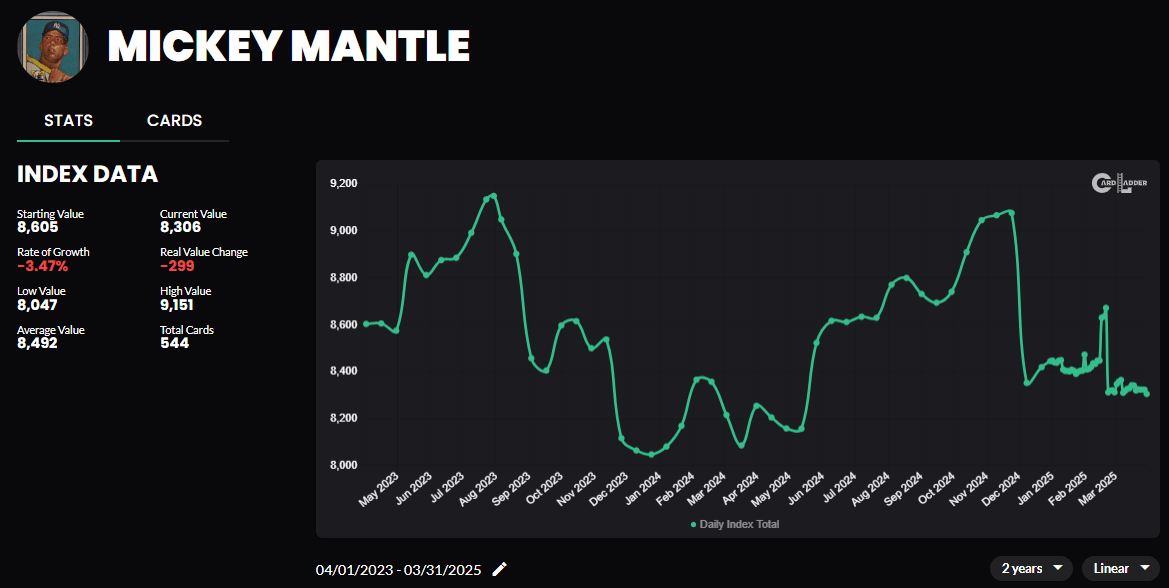Open the Mickey Mantle card avatar
Viewport: 1169px width, 588px height.
(53, 46)
